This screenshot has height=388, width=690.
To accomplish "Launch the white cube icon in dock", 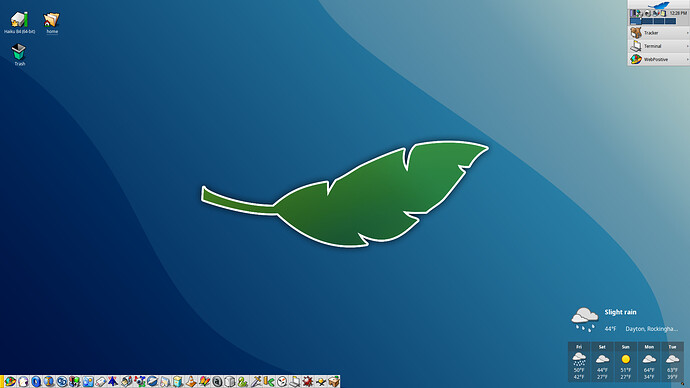I will tap(230, 381).
